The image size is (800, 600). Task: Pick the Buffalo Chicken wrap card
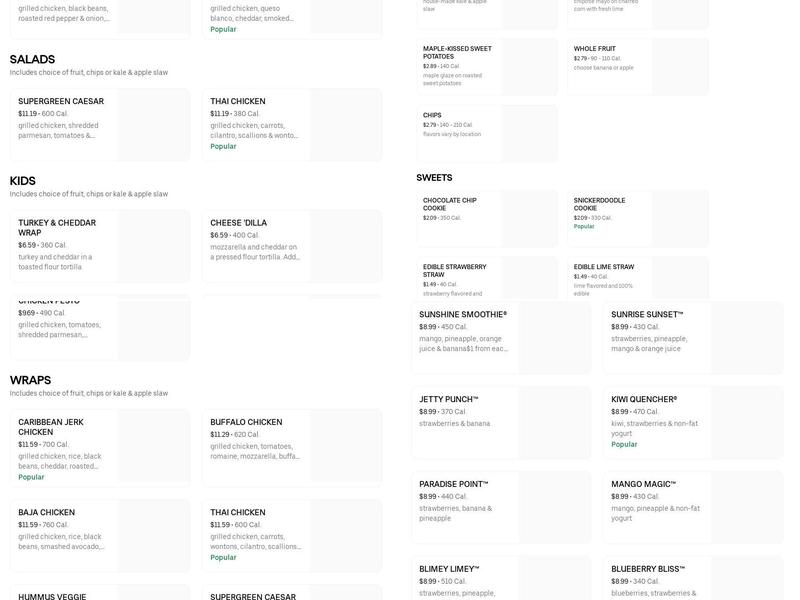[295, 448]
